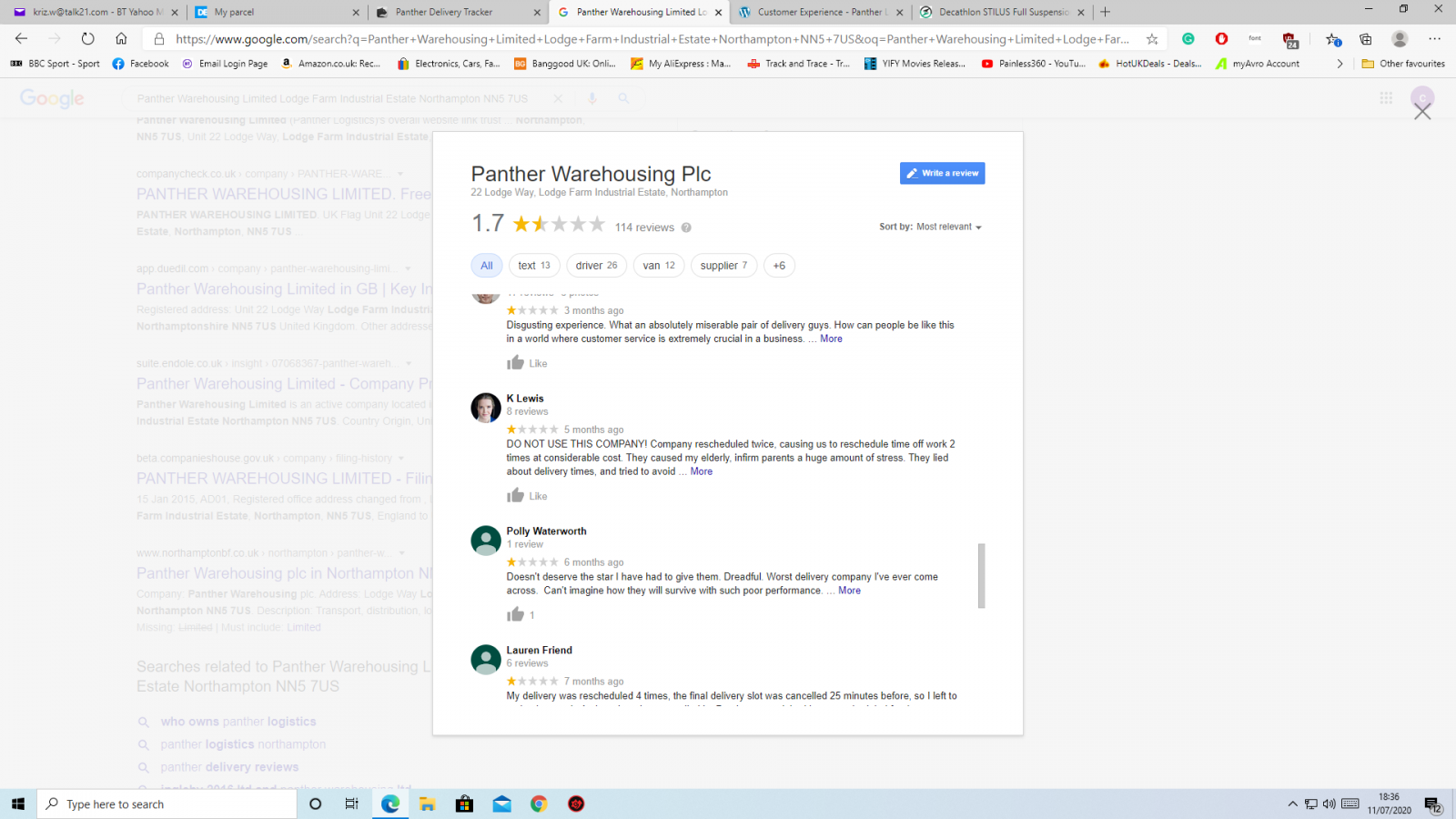Click the reviews panel scrollbar thumb
Image resolution: width=1456 pixels, height=819 pixels.
(981, 575)
